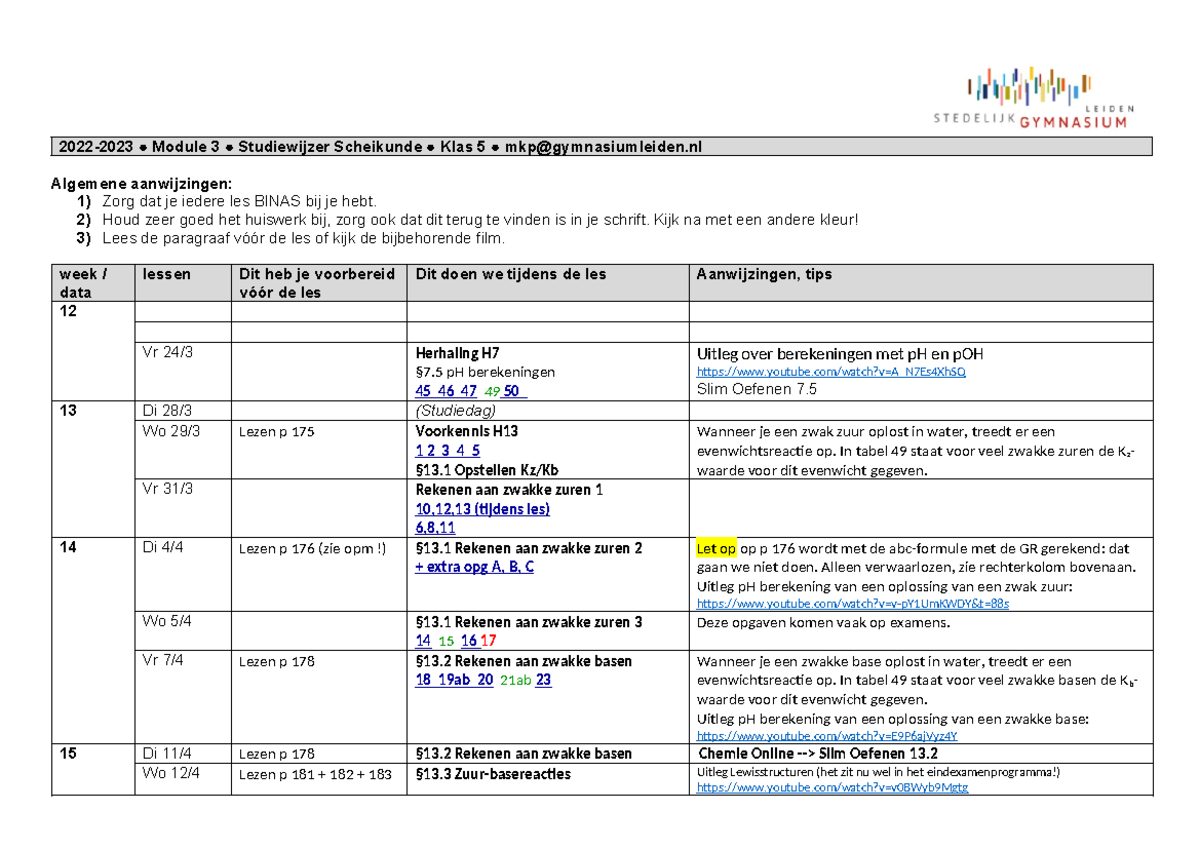Open the YouTube link ending t=88s
Image resolution: width=1200 pixels, height=849 pixels.
pos(853,604)
